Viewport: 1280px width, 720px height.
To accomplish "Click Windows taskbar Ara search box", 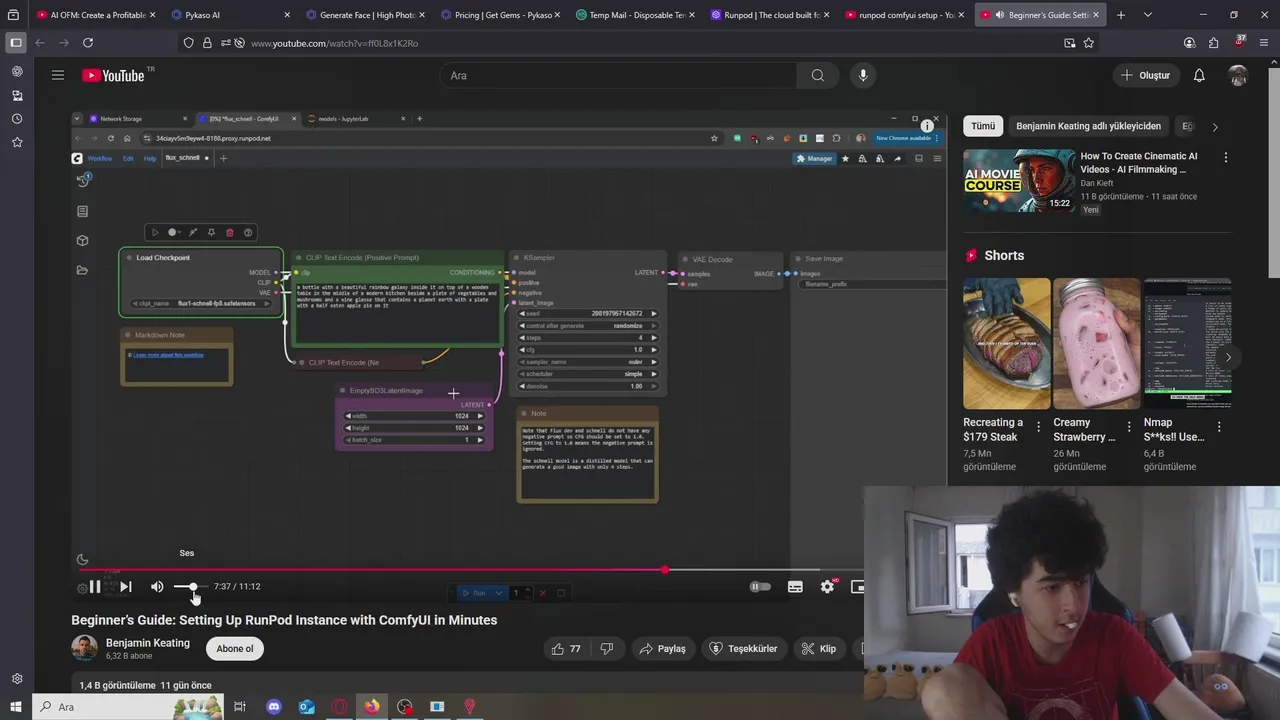I will [x=127, y=707].
